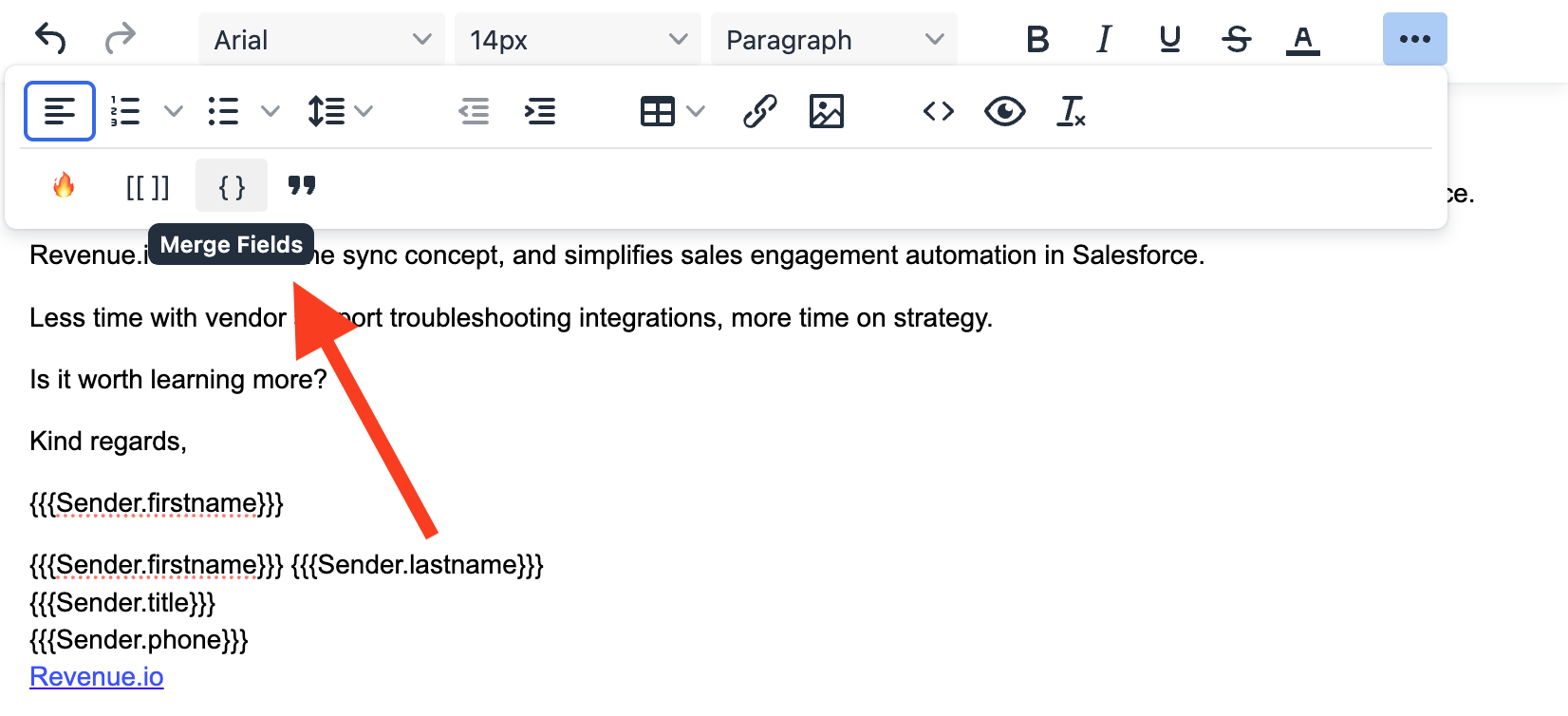Insert a blockquote with the quote icon
The image size is (1568, 716).
(302, 185)
